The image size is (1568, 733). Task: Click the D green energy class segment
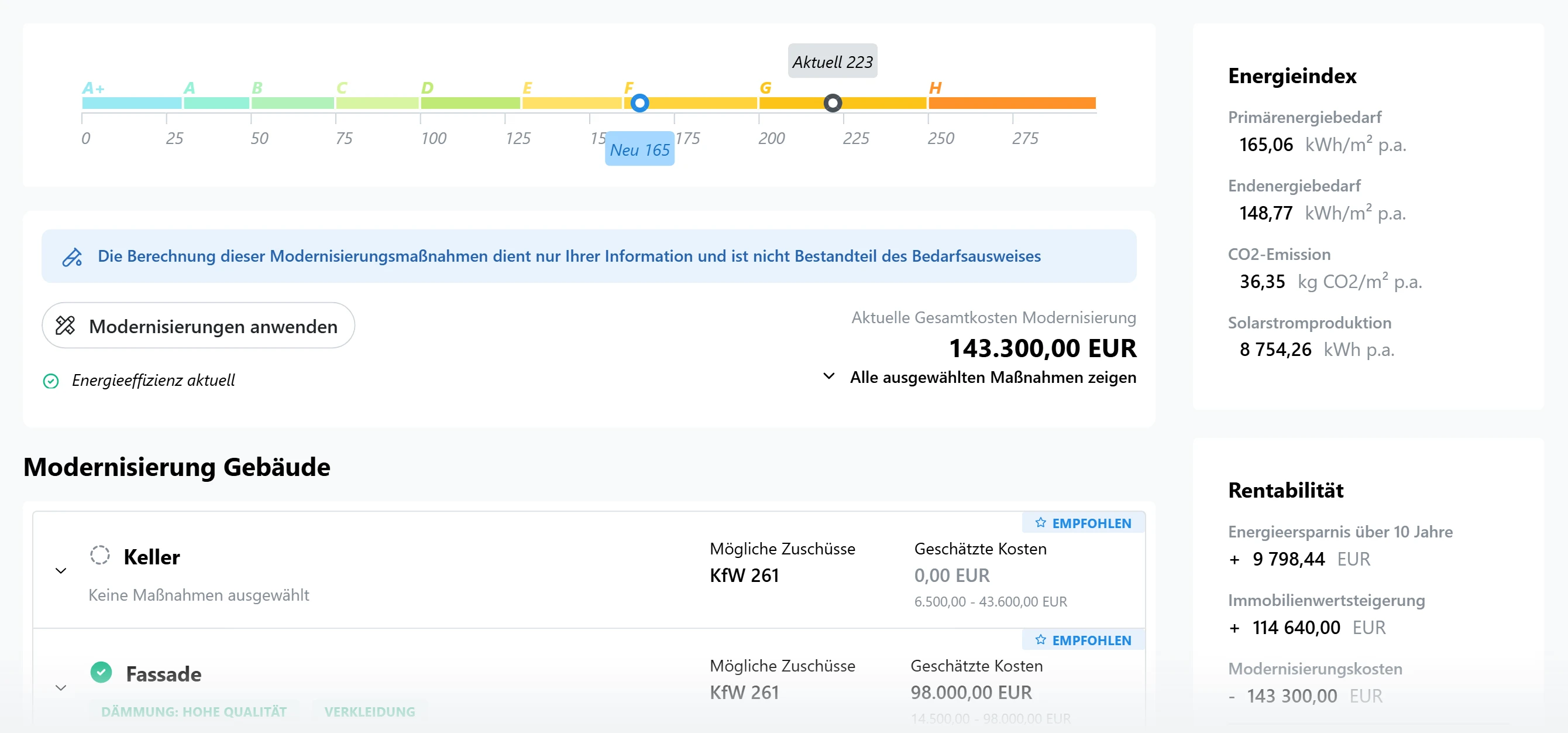coord(470,103)
